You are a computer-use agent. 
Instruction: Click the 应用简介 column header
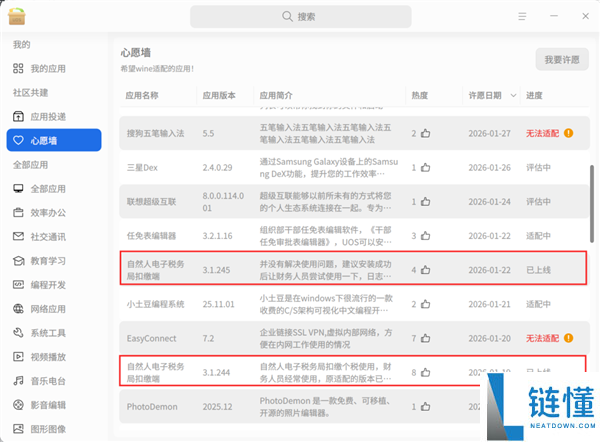276,95
